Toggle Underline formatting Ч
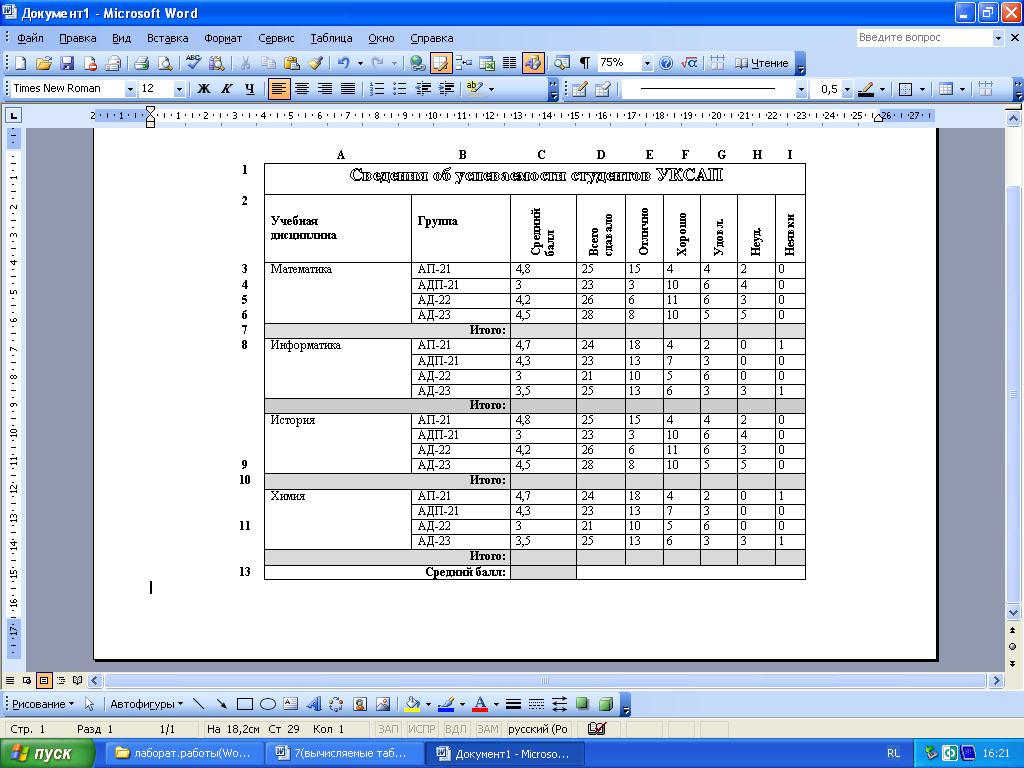This screenshot has height=768, width=1024. click(x=249, y=89)
